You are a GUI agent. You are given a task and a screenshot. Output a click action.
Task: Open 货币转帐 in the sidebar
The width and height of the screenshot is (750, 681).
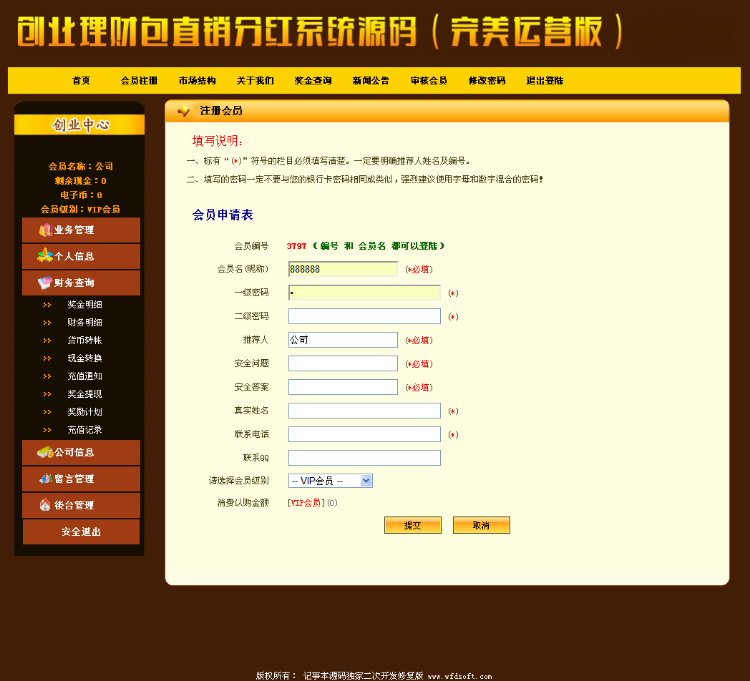click(85, 340)
